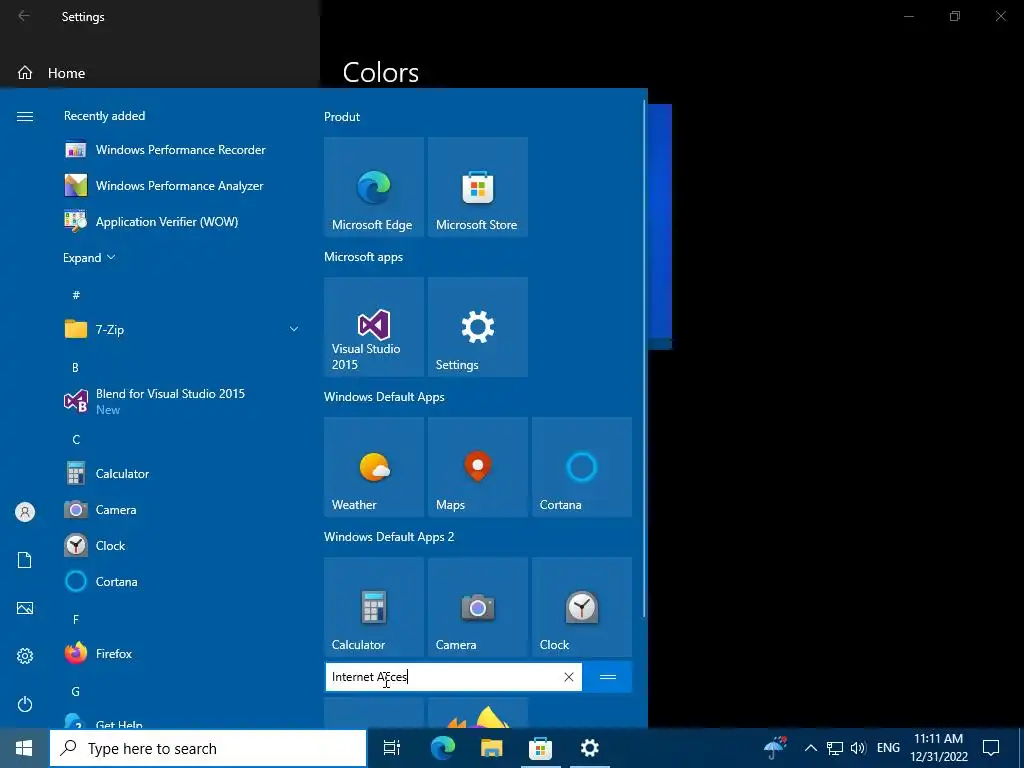Screen dimensions: 1024x768
Task: Open the Settings tile
Action: (477, 327)
